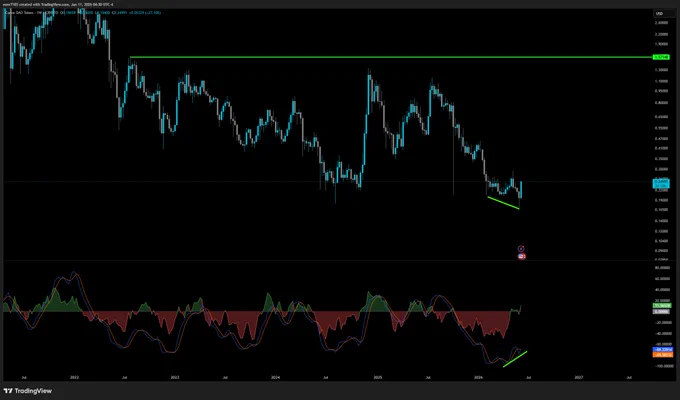Click the cyan current price label
The image size is (680, 400).
click(661, 184)
